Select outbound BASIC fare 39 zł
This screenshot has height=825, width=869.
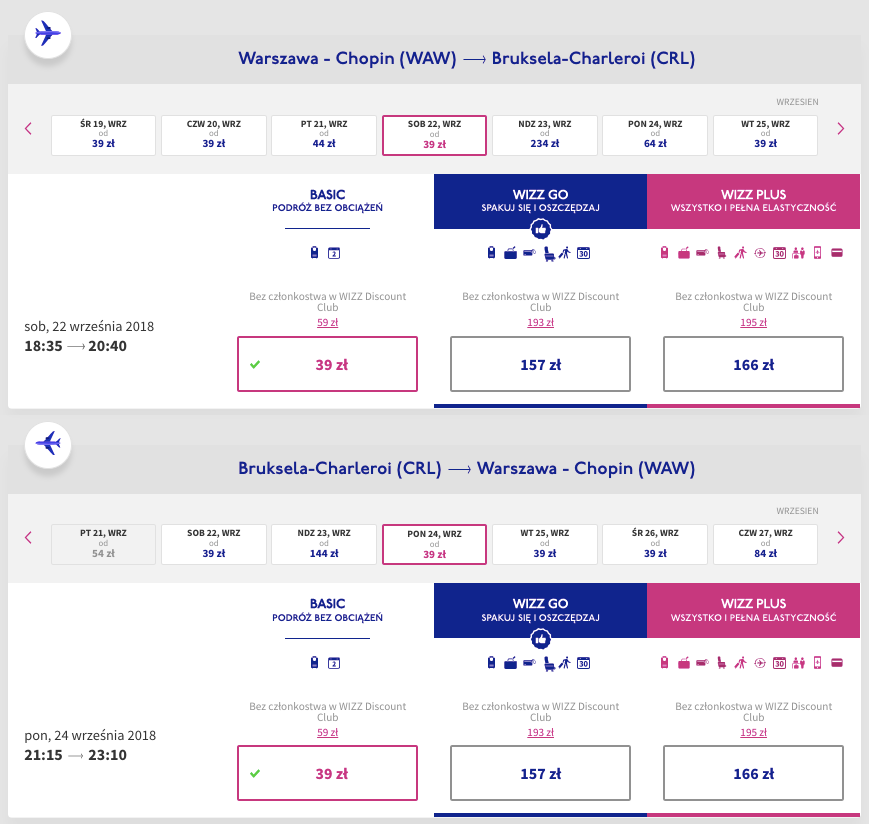(327, 364)
